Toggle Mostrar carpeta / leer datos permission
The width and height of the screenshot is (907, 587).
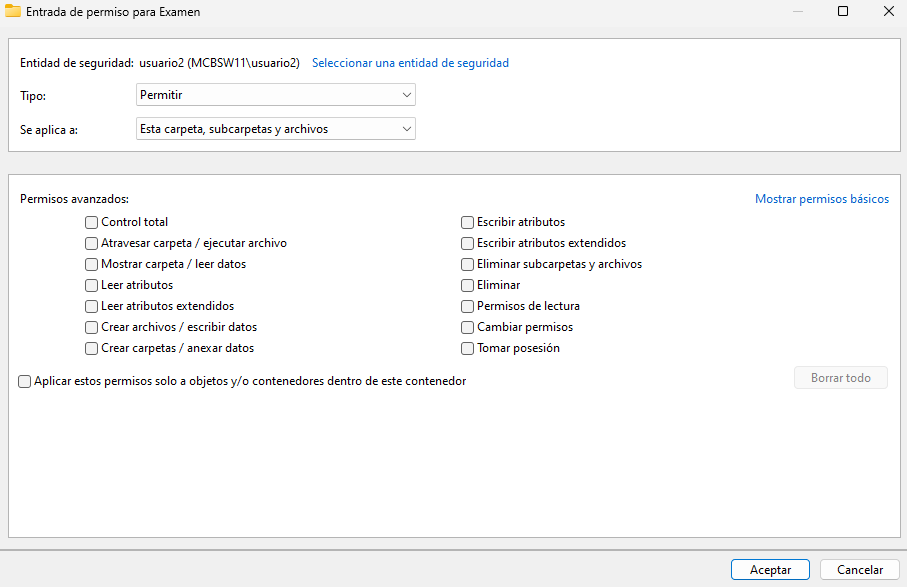point(92,264)
